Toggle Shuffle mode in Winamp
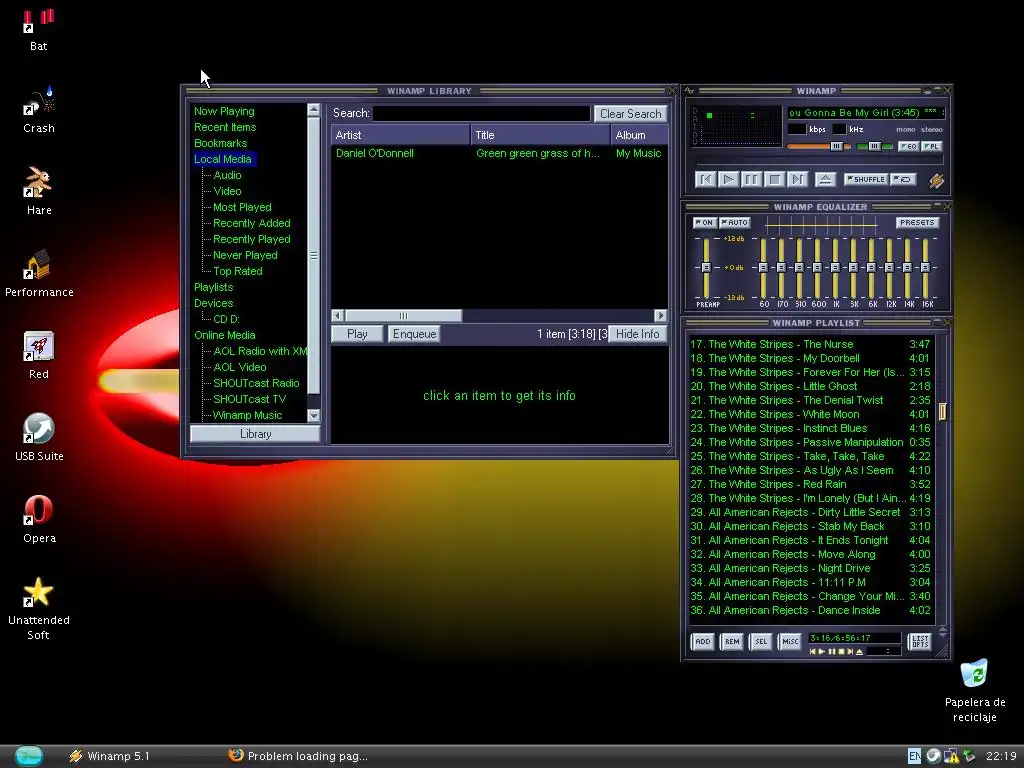The width and height of the screenshot is (1024, 768). [x=865, y=179]
